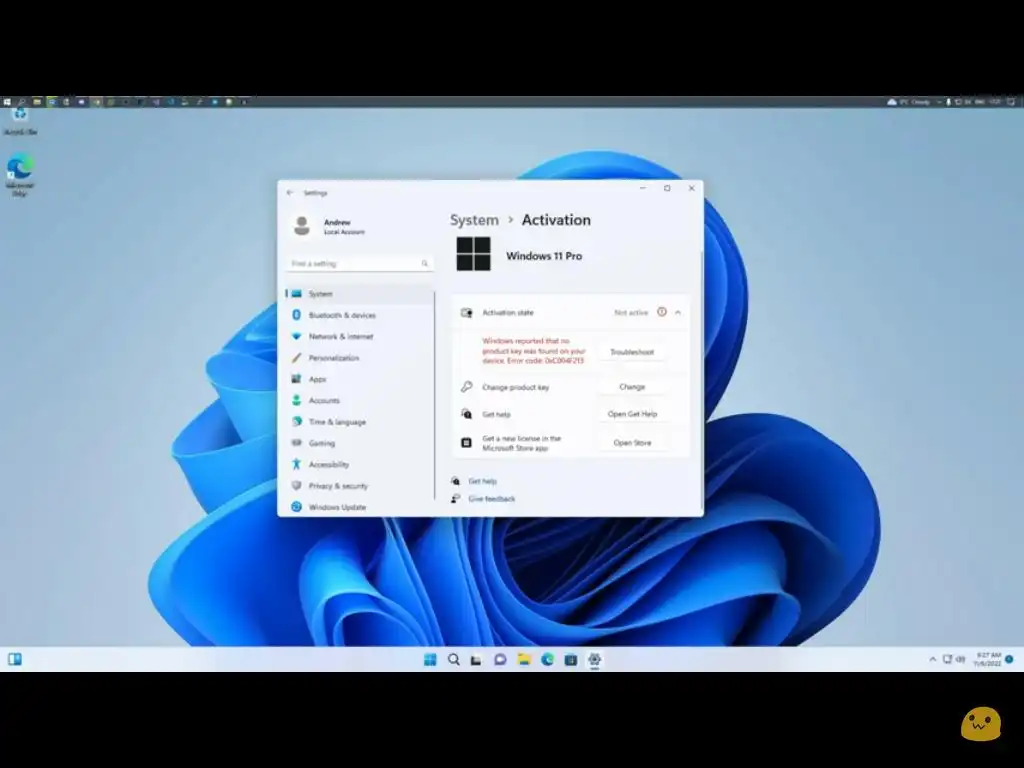The height and width of the screenshot is (768, 1024).
Task: Click the "Not active" status text
Action: (631, 313)
